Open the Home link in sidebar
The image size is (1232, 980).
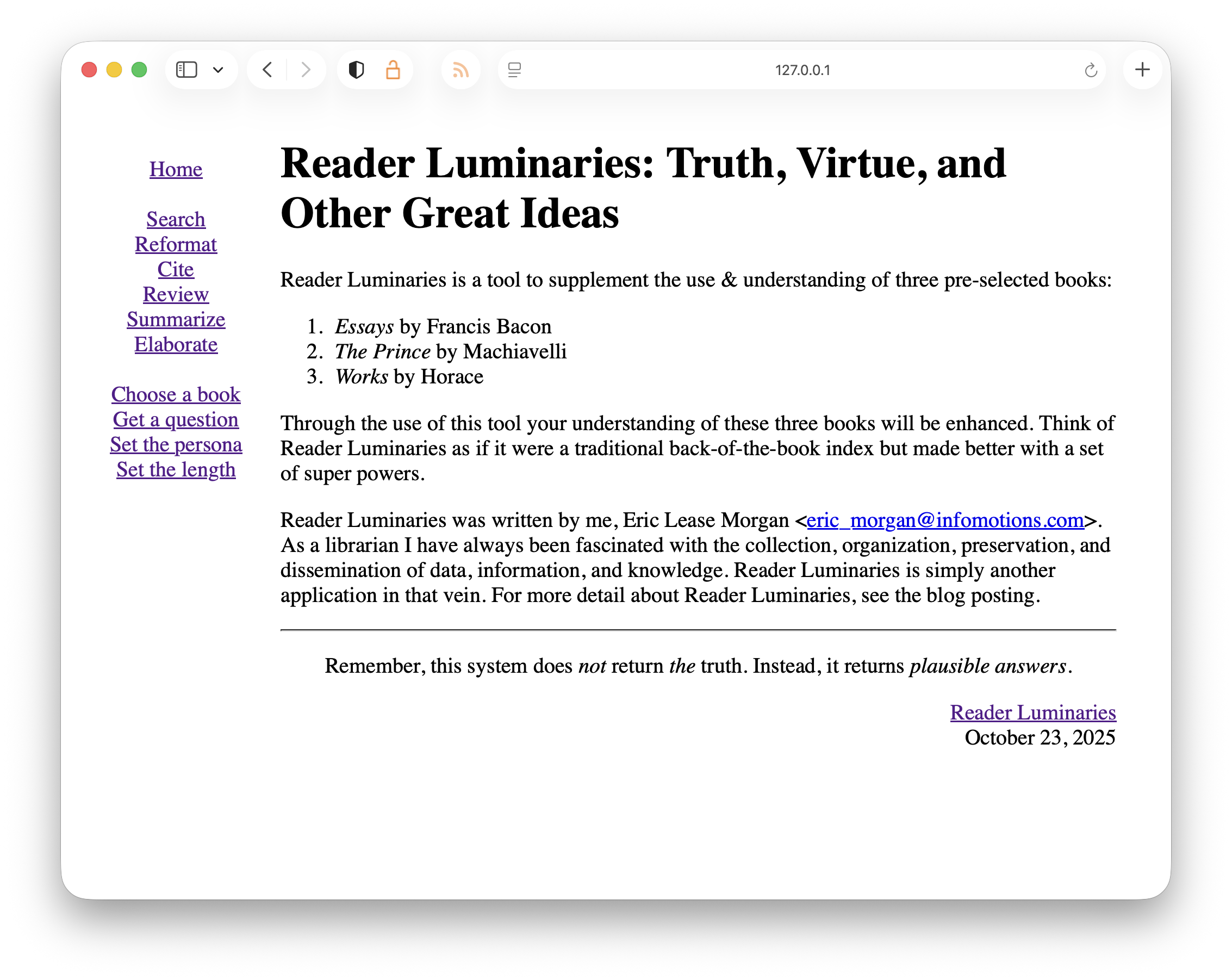pos(176,169)
